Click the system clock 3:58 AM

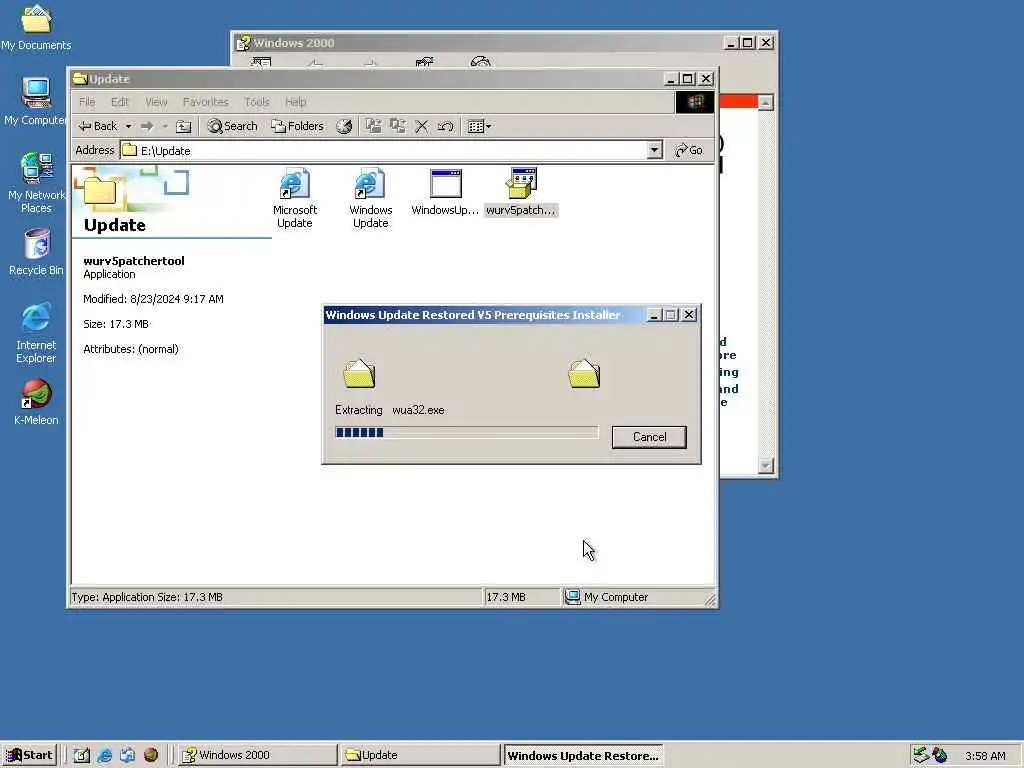(x=985, y=756)
